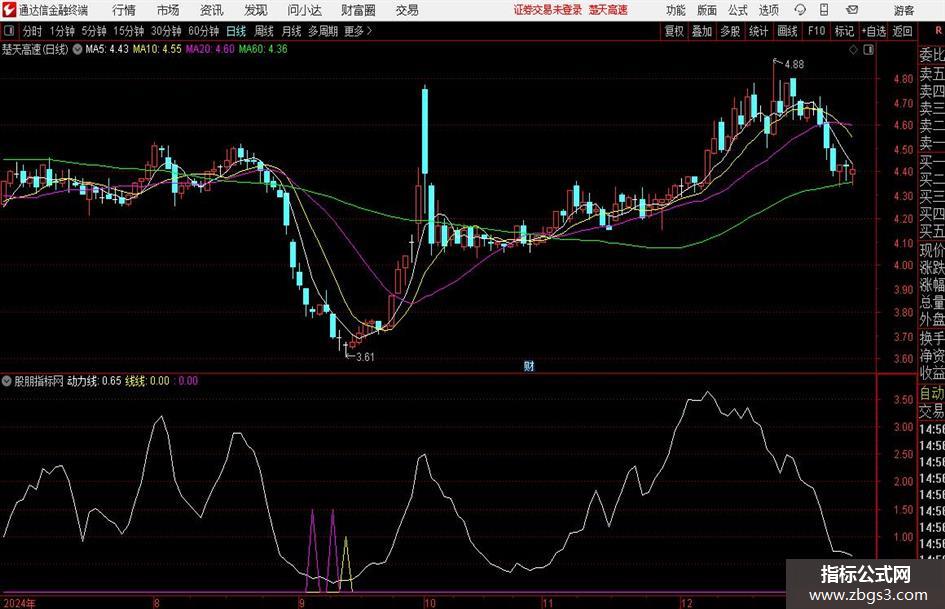Image resolution: width=945 pixels, height=609 pixels.
Task: Click the 返回 back button
Action: (902, 31)
